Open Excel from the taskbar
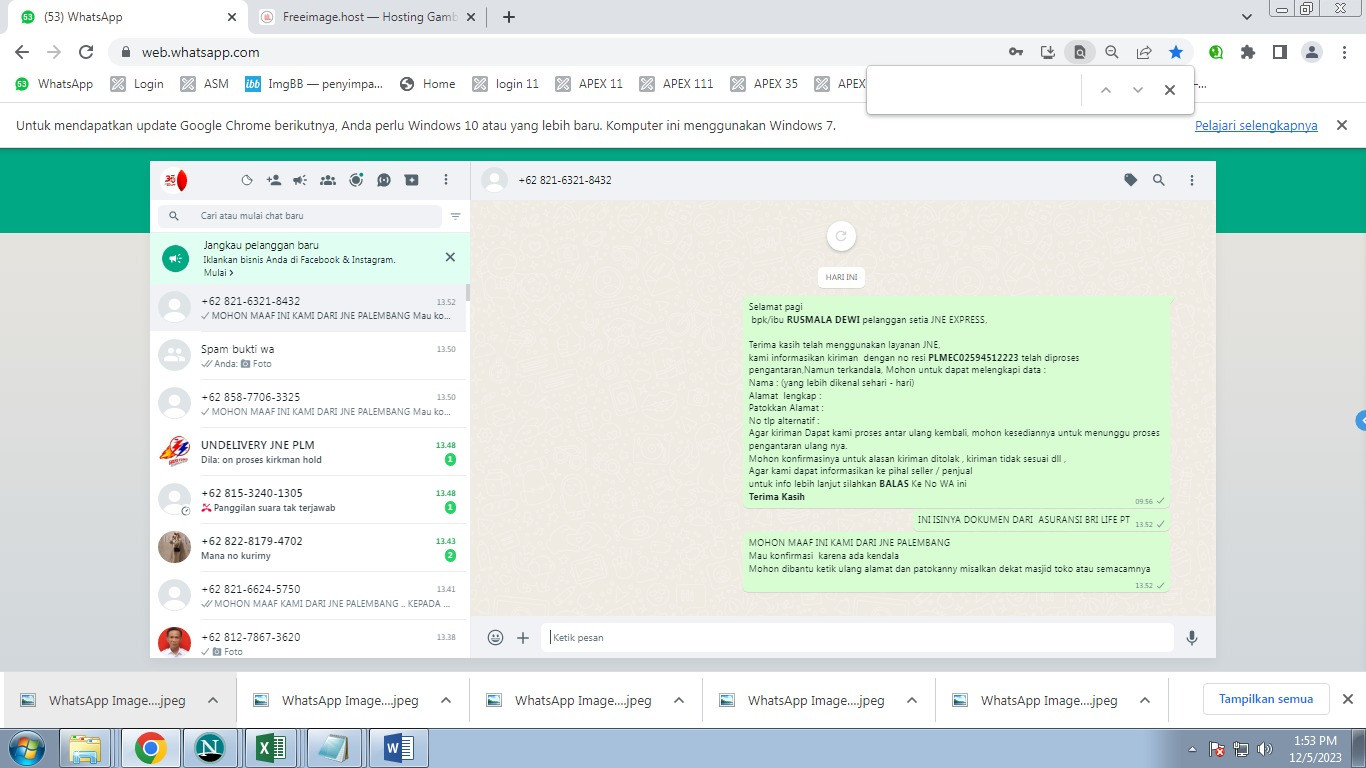This screenshot has height=768, width=1366. (272, 748)
